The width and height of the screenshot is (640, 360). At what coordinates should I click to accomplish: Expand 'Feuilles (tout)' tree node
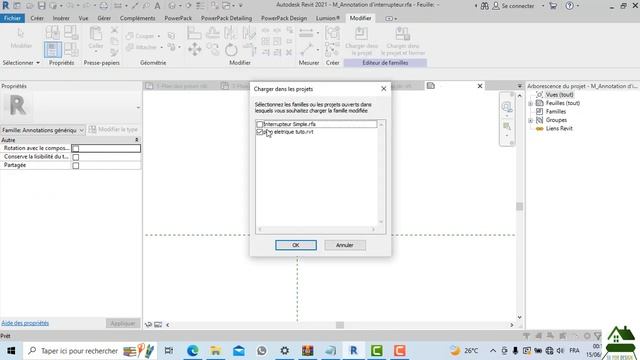[x=531, y=103]
